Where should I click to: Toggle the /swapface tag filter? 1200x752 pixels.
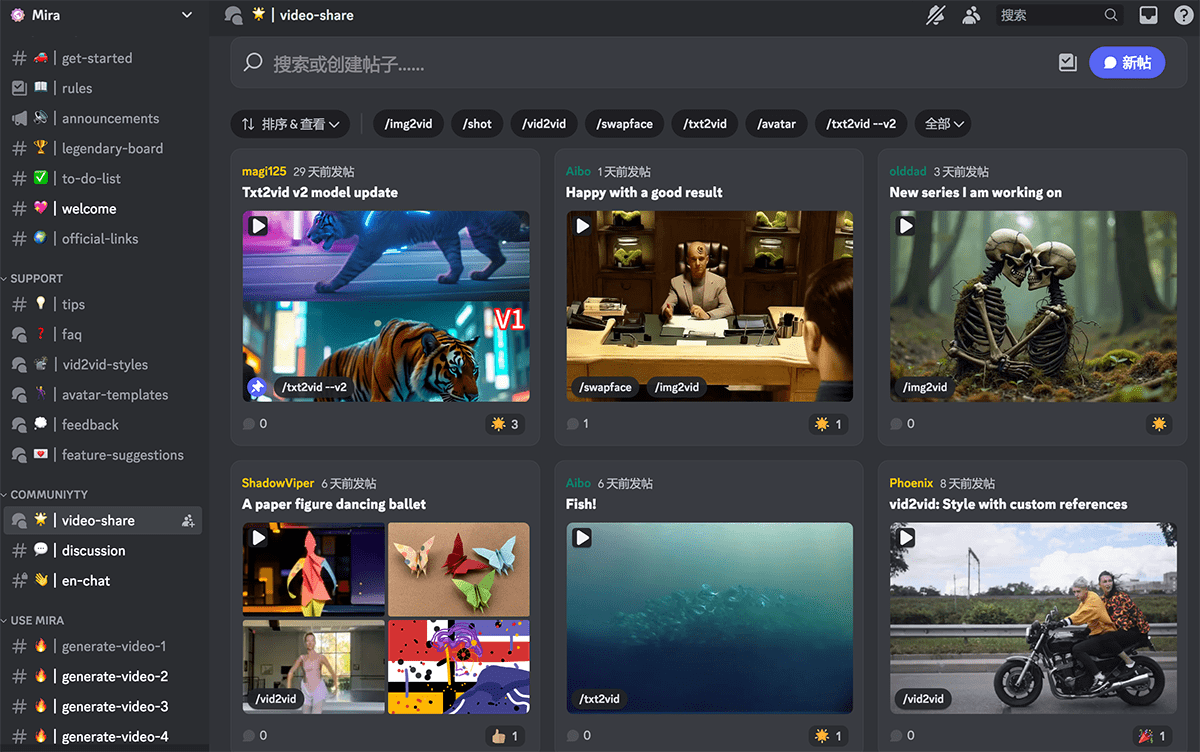tap(624, 124)
